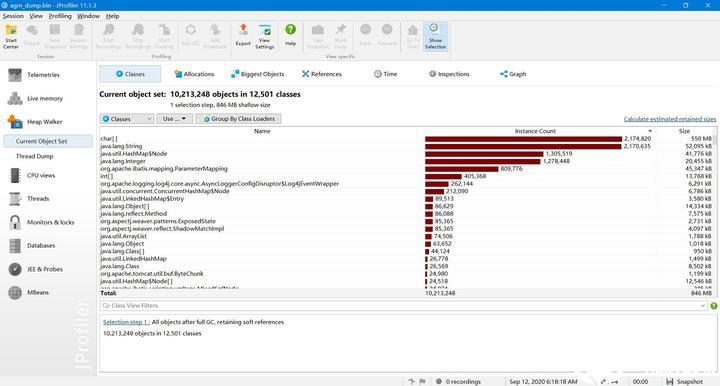Open the Start Center

(11, 37)
